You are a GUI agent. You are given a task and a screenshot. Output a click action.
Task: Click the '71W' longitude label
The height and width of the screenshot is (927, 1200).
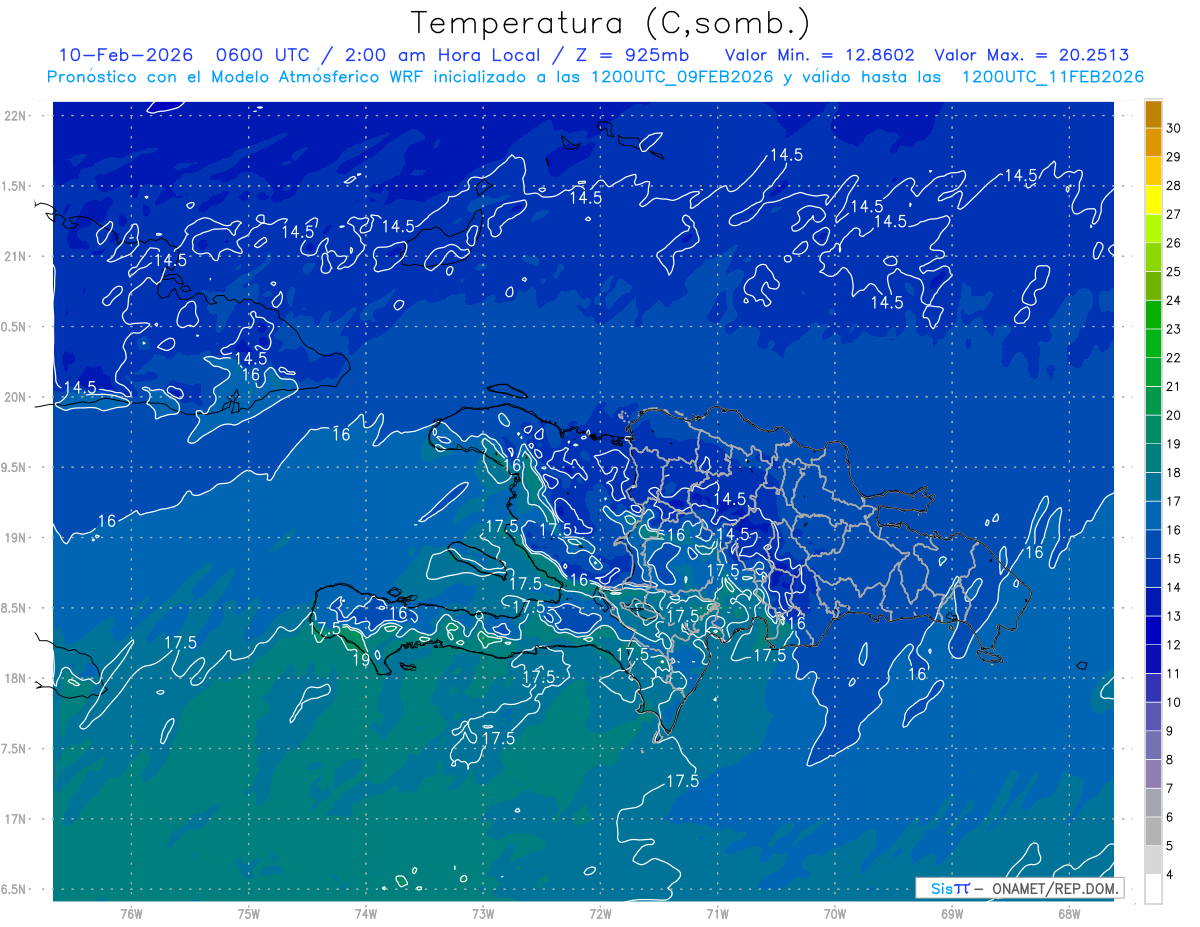pos(717,914)
